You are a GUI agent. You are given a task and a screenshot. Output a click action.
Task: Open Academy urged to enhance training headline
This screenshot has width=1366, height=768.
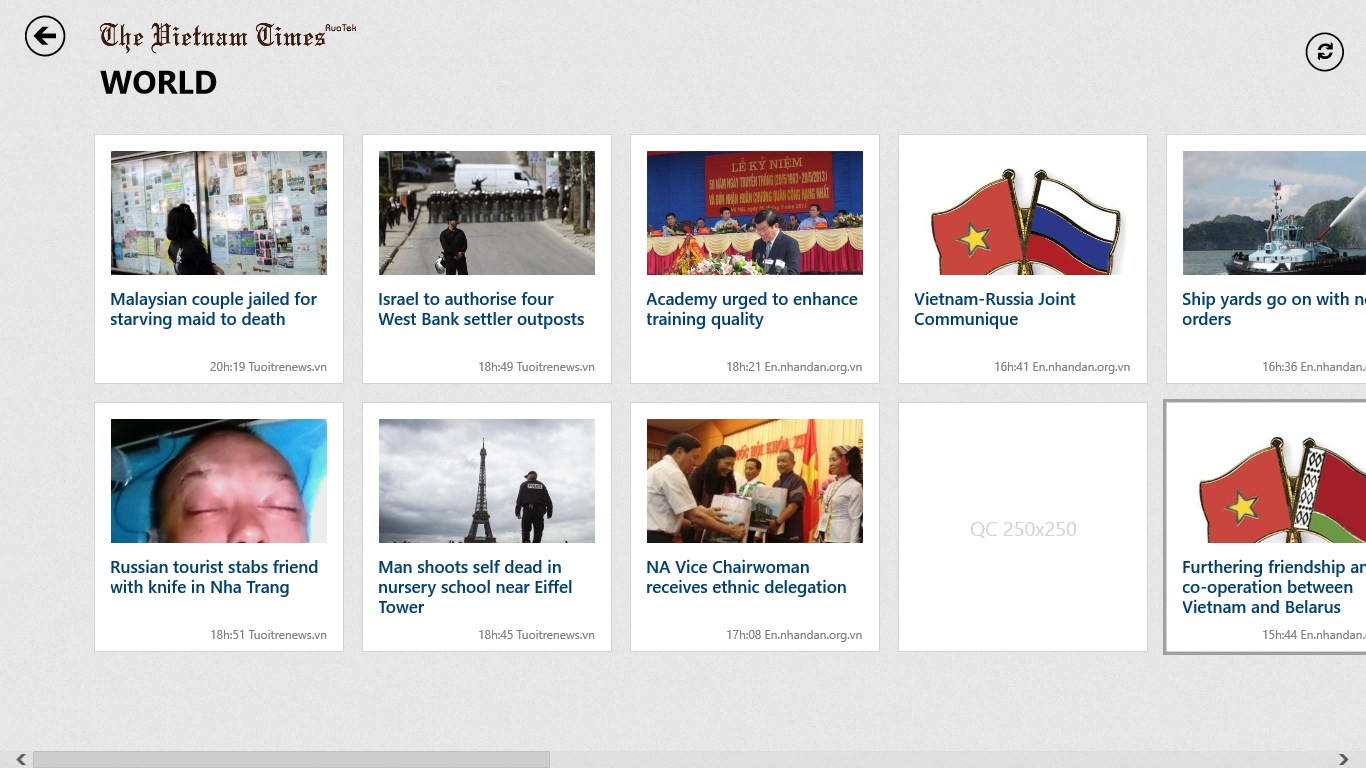[x=751, y=309]
